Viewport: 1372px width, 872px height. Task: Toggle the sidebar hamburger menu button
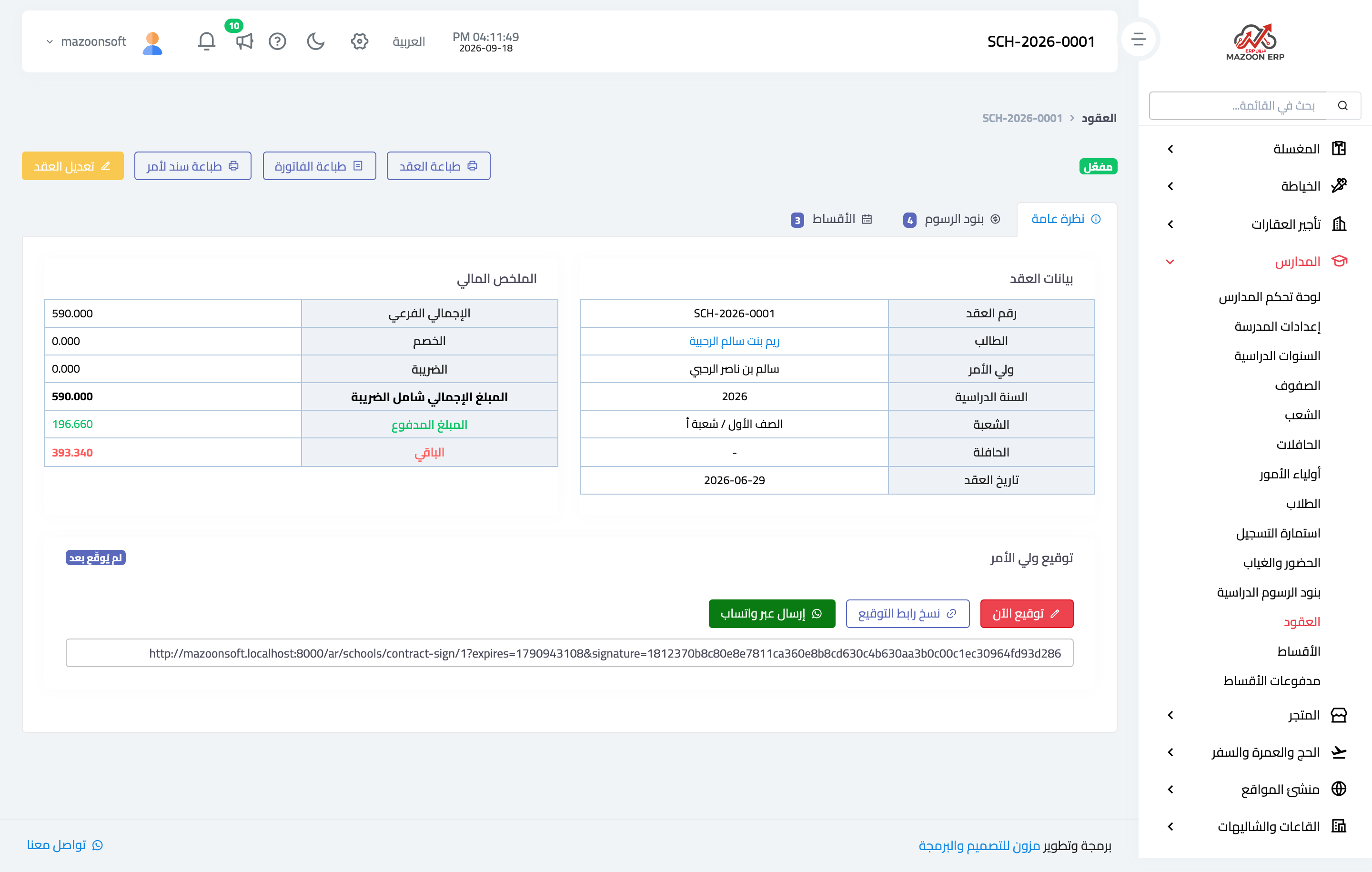point(1138,40)
